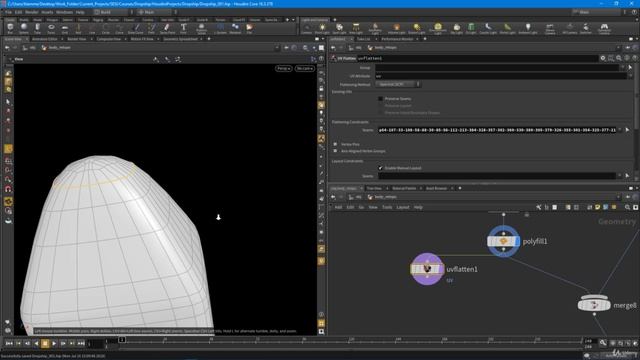Toggle the Vertex Pins checkbox
This screenshot has height=360, width=640.
(335, 144)
